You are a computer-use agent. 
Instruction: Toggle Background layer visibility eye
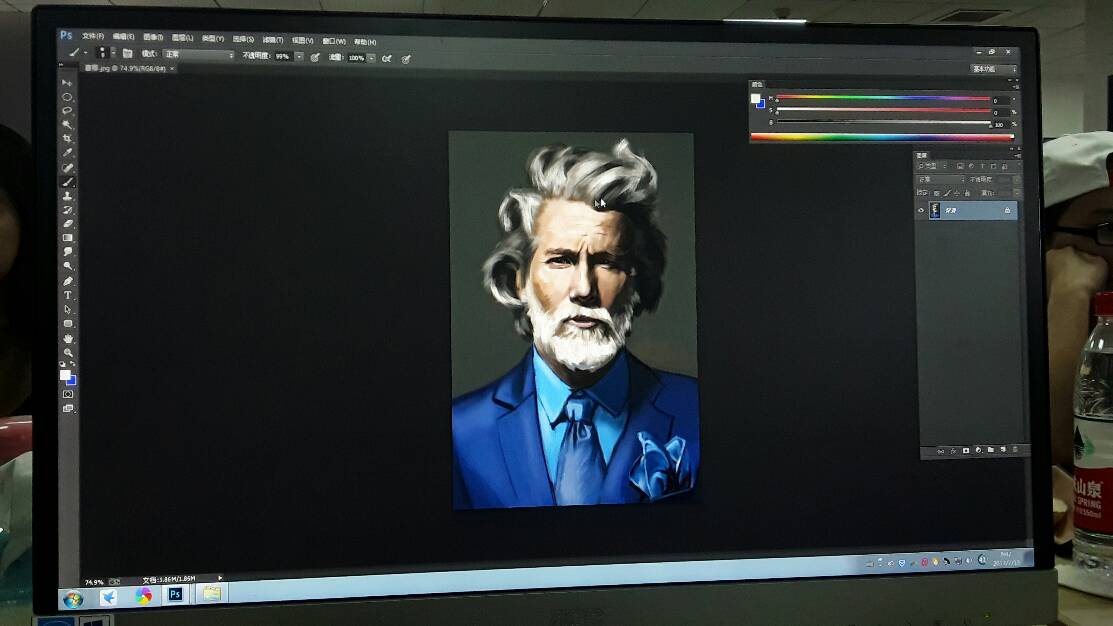pos(921,210)
